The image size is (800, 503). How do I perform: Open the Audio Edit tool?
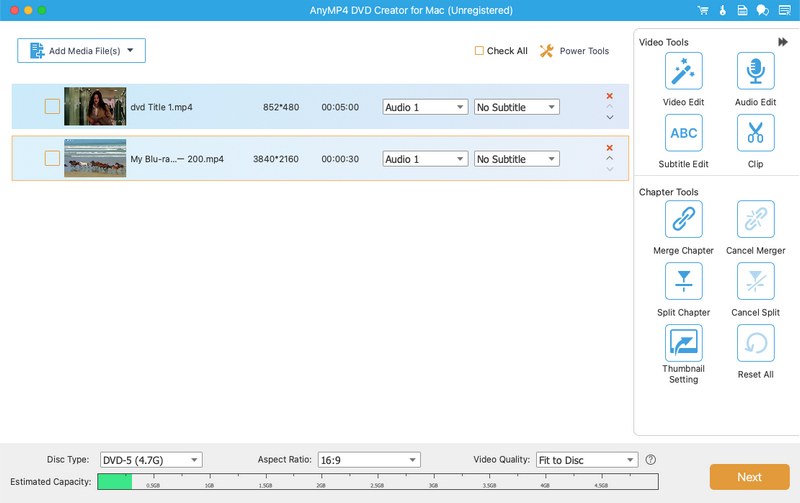coord(755,71)
